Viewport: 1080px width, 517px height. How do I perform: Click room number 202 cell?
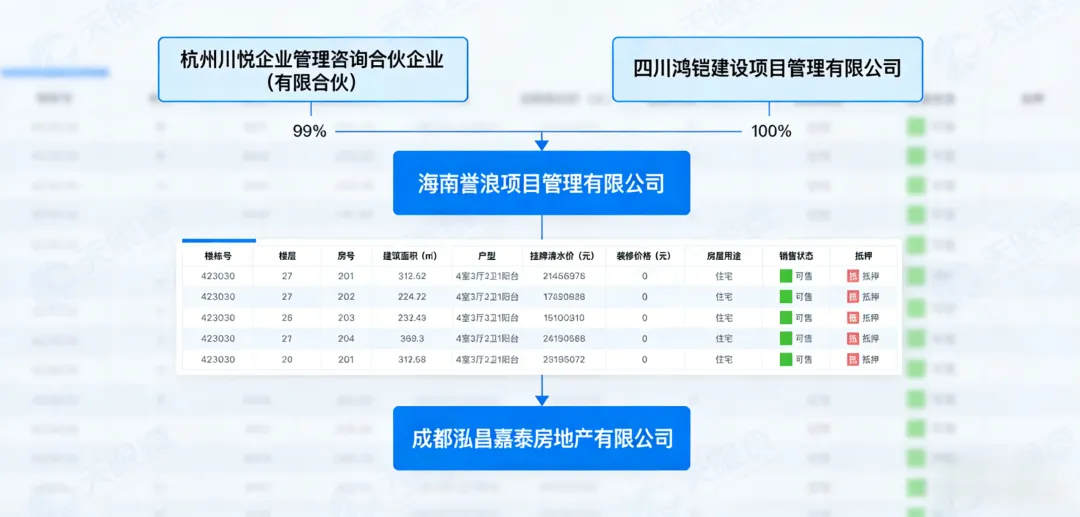coord(346,297)
